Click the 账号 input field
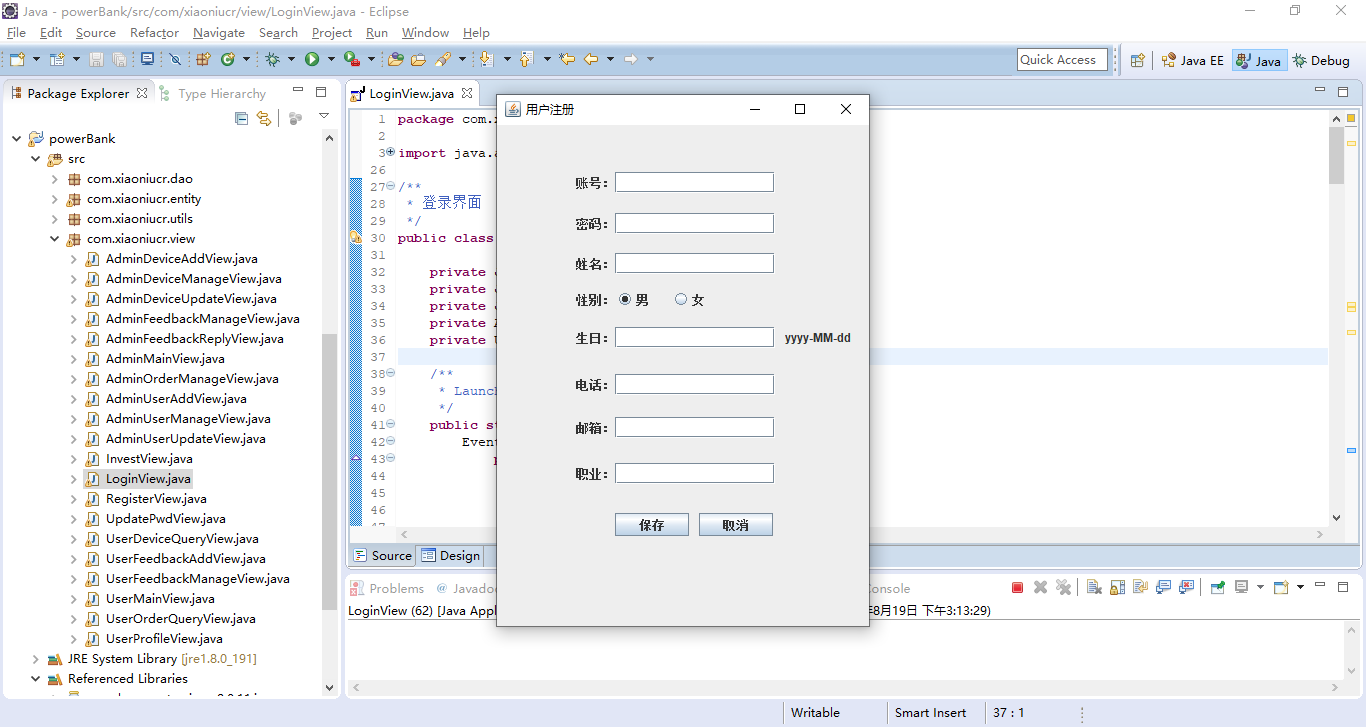 [x=694, y=182]
